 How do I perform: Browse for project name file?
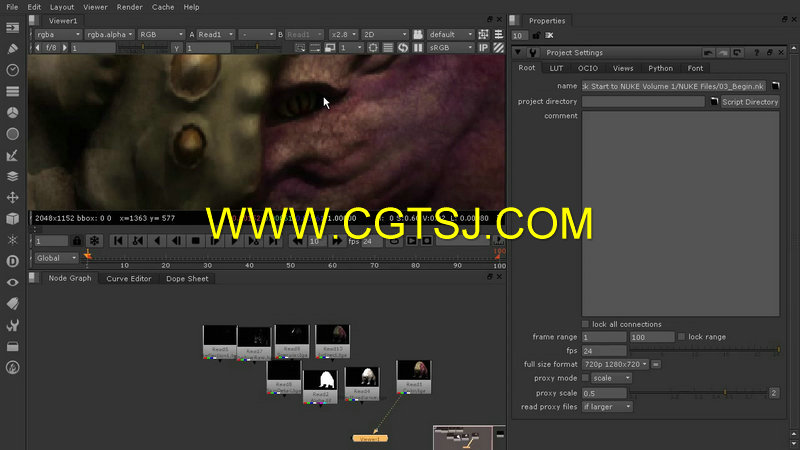[x=776, y=86]
